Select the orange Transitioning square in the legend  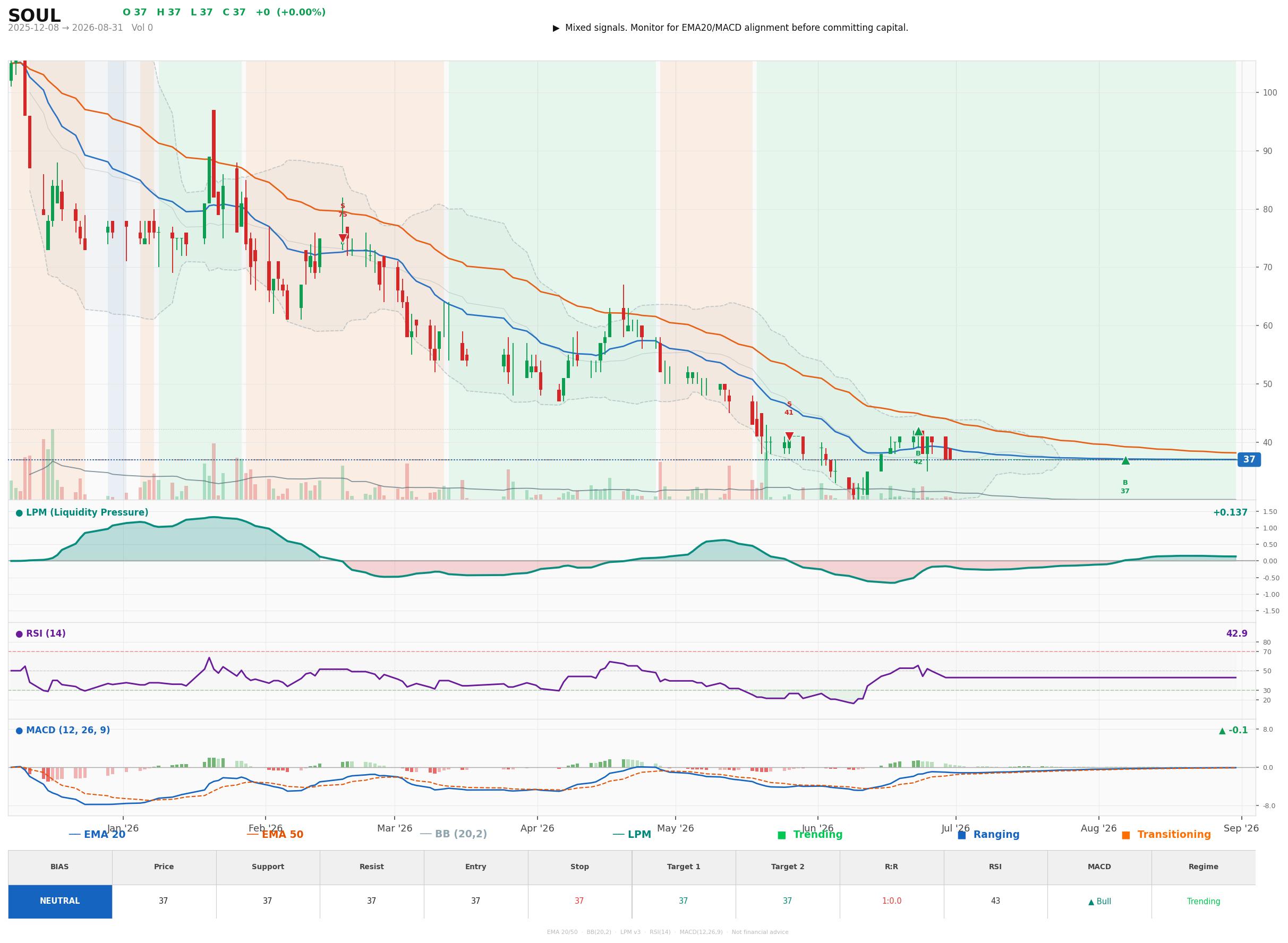(x=1126, y=835)
